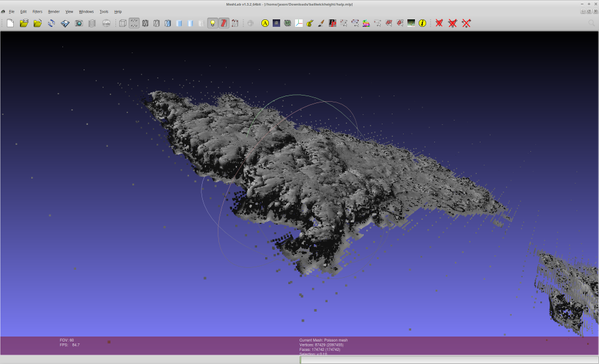Image resolution: width=599 pixels, height=364 pixels.
Task: Open the View menu
Action: (x=69, y=12)
